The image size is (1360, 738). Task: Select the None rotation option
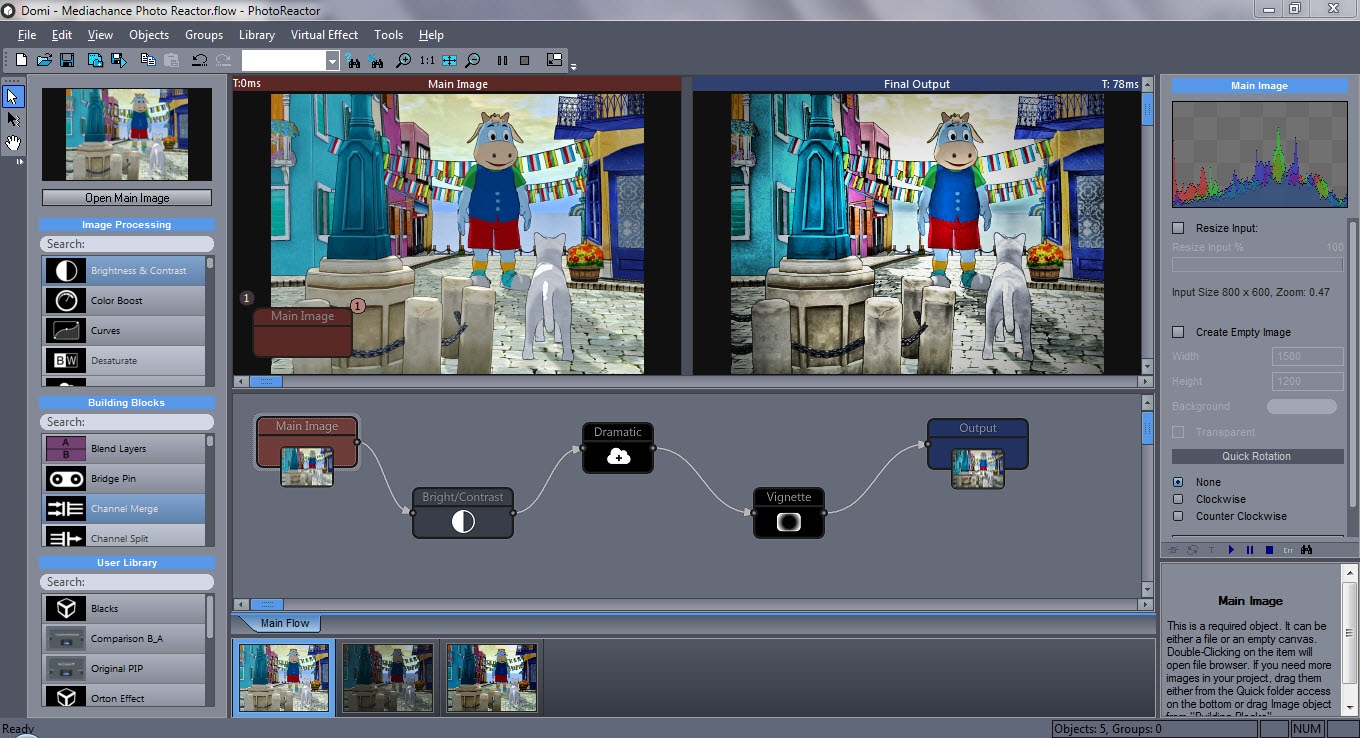pyautogui.click(x=1178, y=482)
